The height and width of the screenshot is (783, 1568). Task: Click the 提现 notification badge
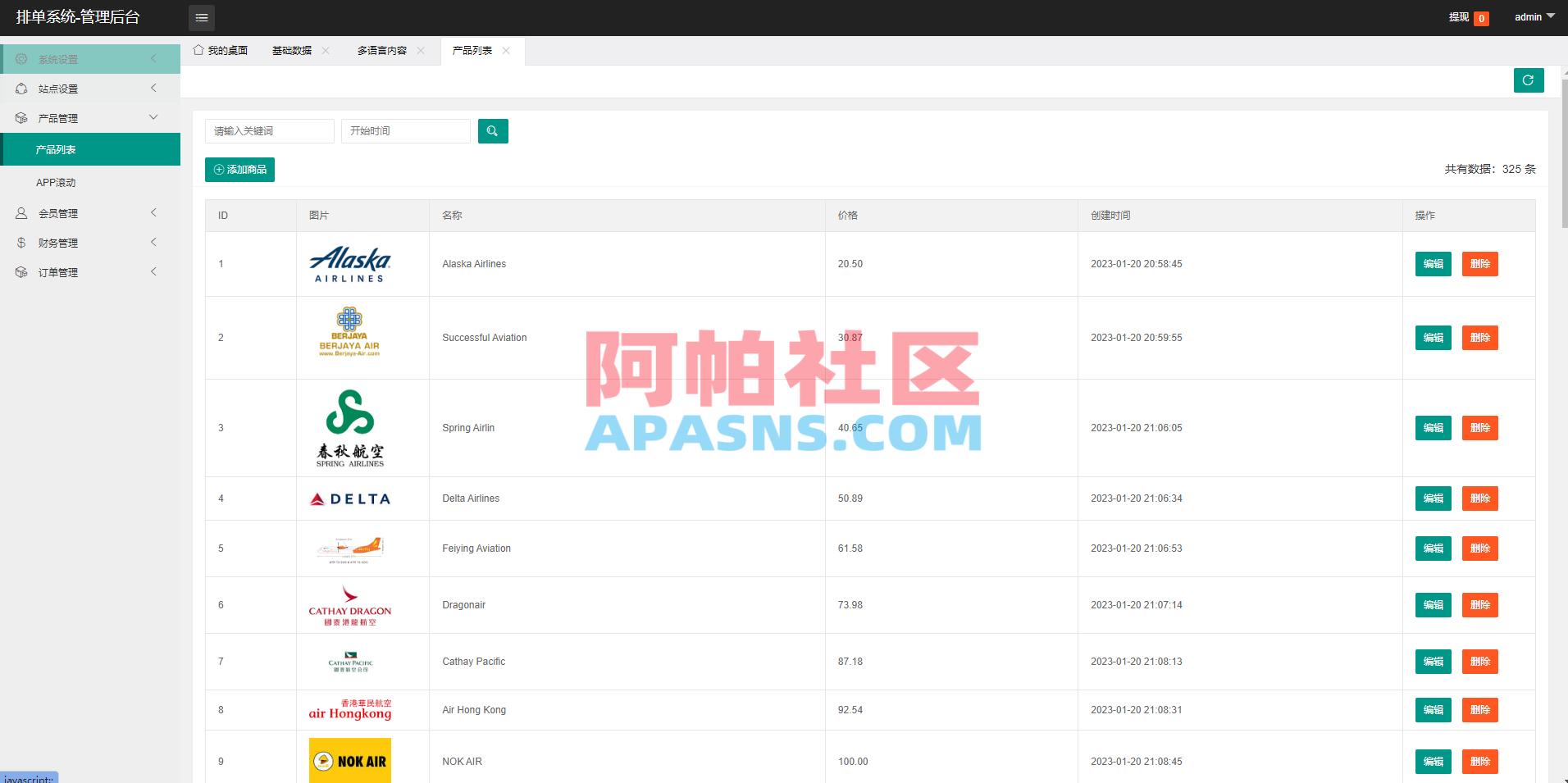[1480, 17]
